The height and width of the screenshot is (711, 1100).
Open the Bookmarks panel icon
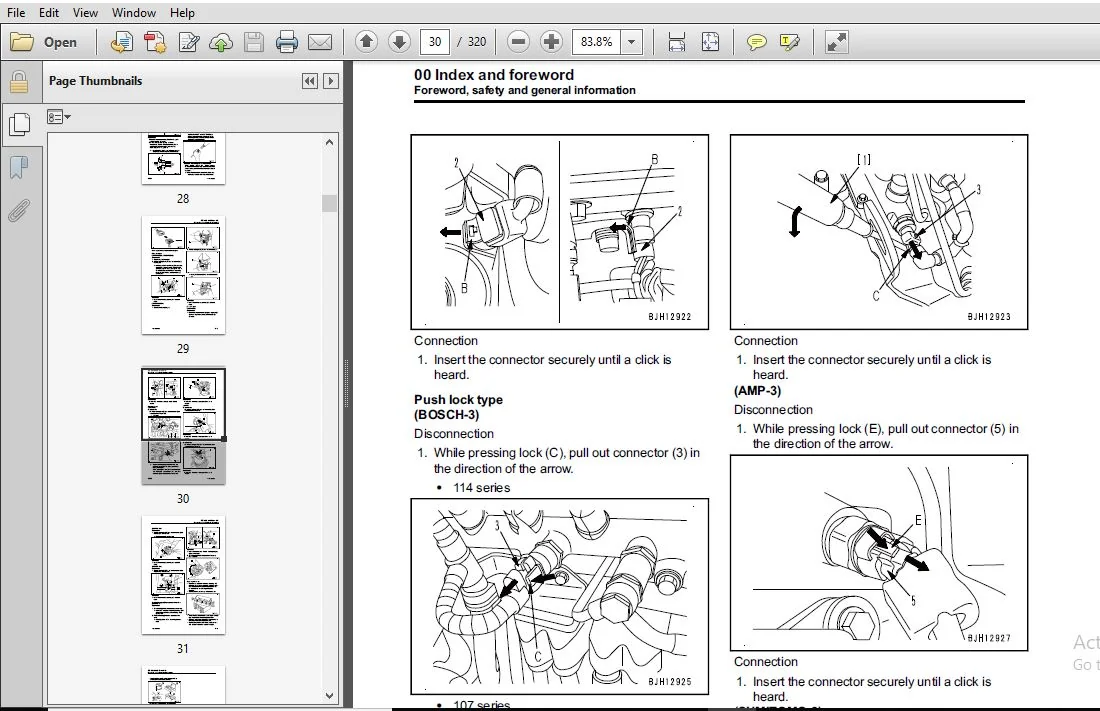19,167
